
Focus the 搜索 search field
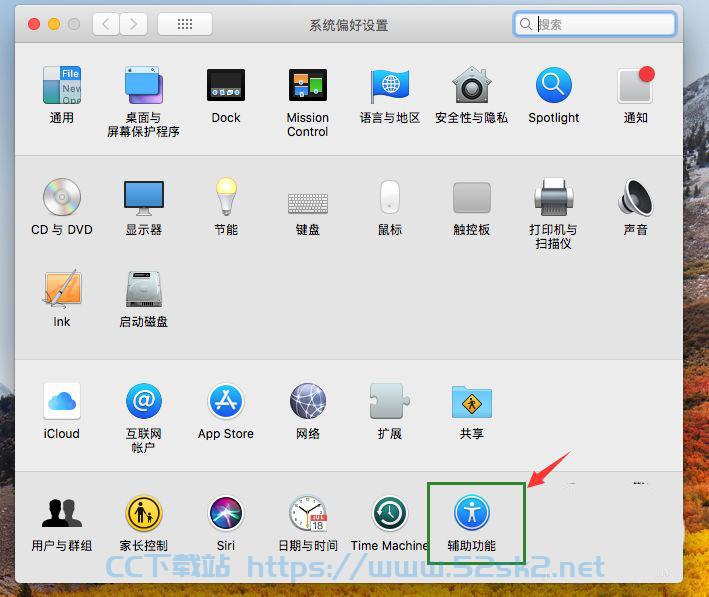click(x=595, y=24)
